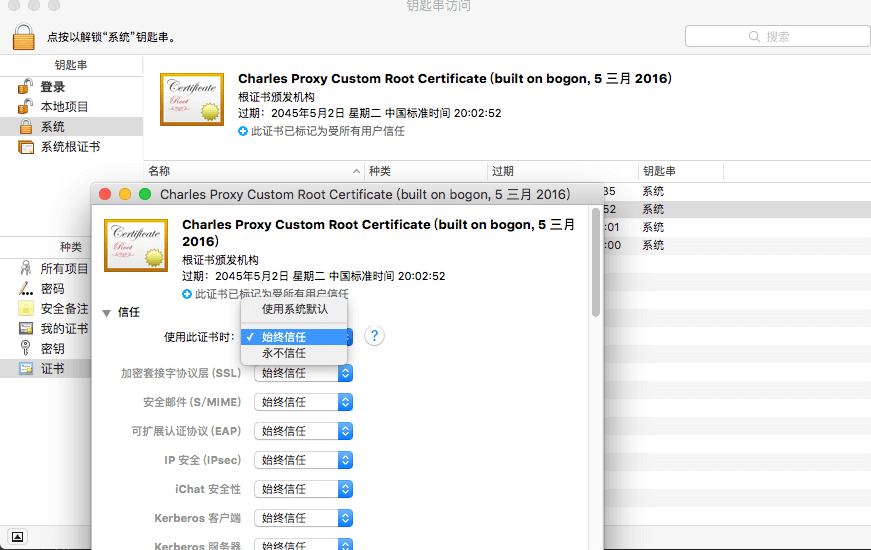Open the EAP trust dropdown
The height and width of the screenshot is (550, 871).
tap(303, 431)
